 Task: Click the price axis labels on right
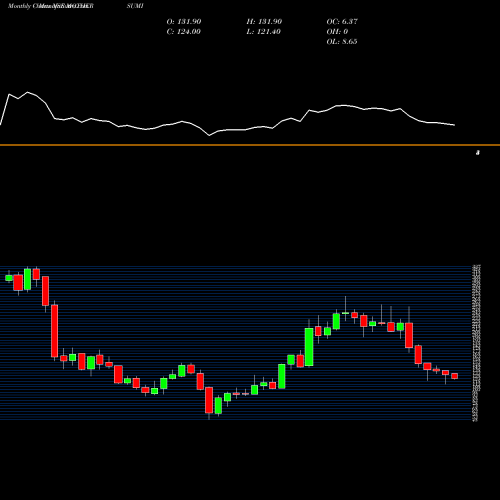[x=476, y=343]
